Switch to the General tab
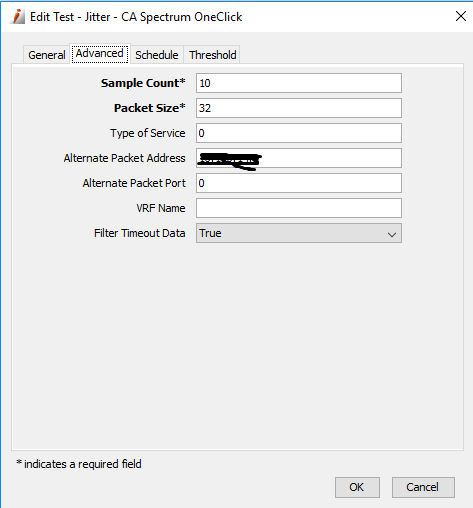The height and width of the screenshot is (508, 473). [x=47, y=55]
